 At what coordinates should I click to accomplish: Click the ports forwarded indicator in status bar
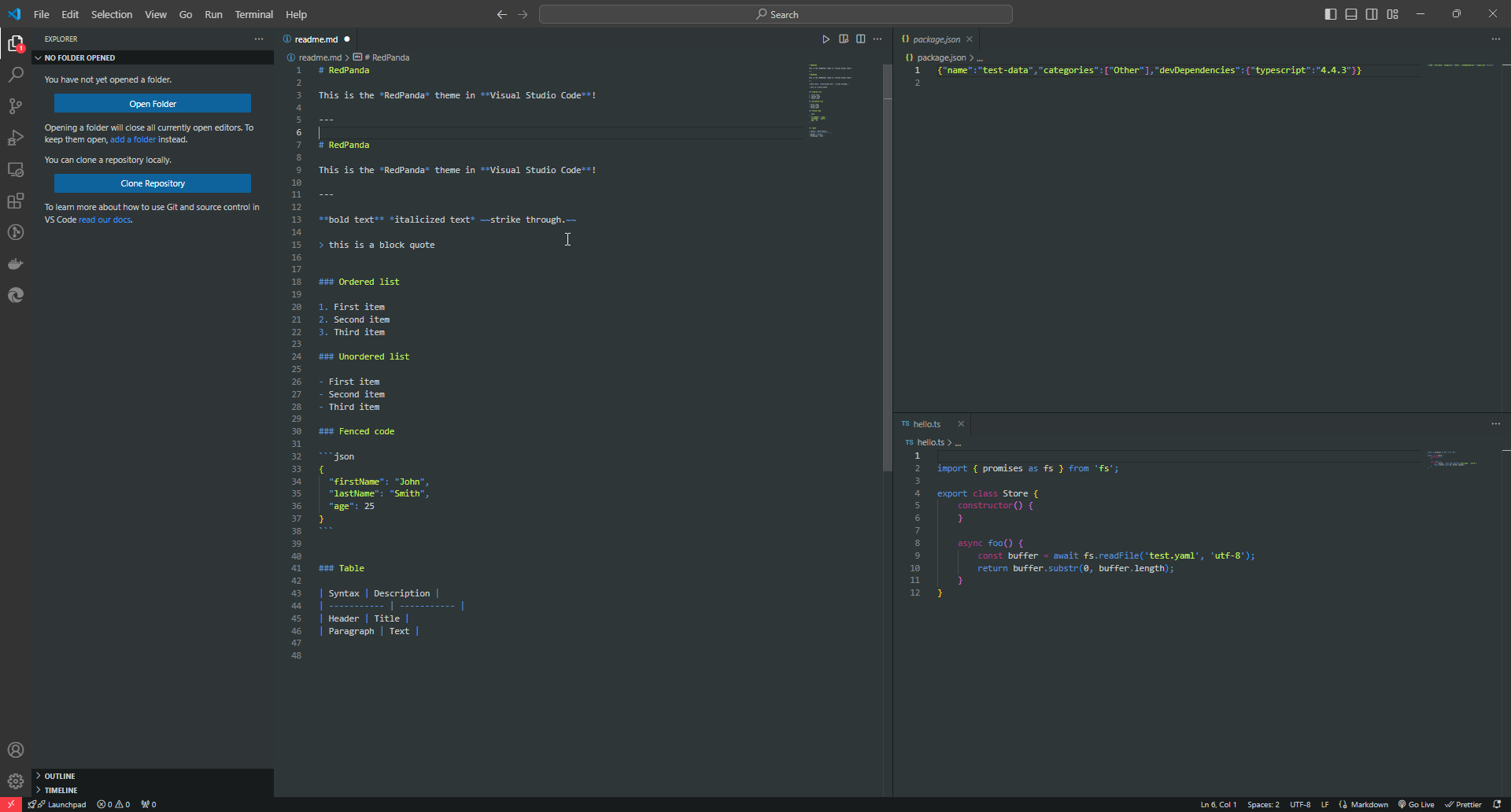tap(149, 804)
